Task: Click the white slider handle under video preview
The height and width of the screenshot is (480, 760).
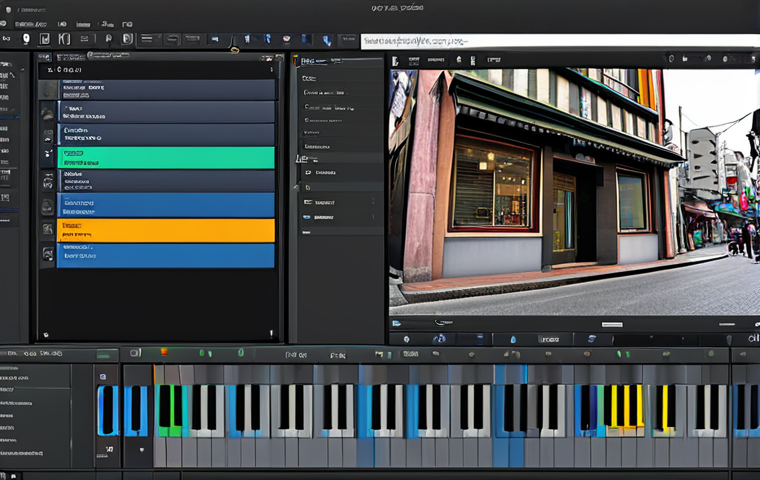Action: point(612,324)
